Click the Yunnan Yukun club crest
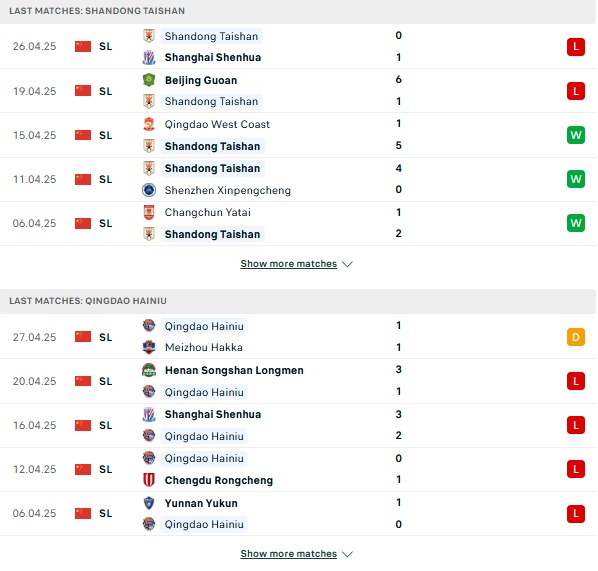This screenshot has width=598, height=571. click(149, 503)
